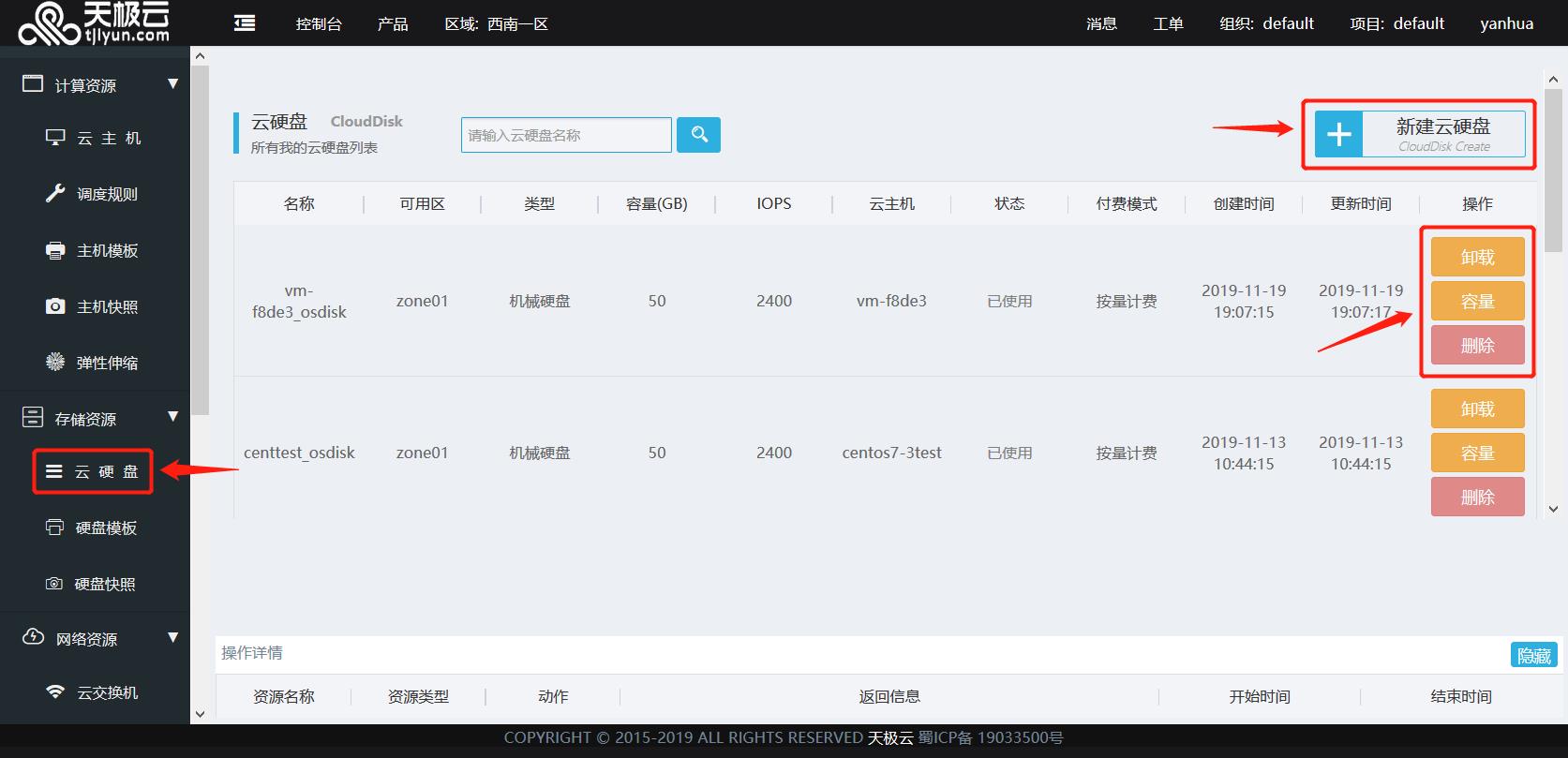
Task: Go to 硬盘模板 in sidebar
Action: (106, 528)
